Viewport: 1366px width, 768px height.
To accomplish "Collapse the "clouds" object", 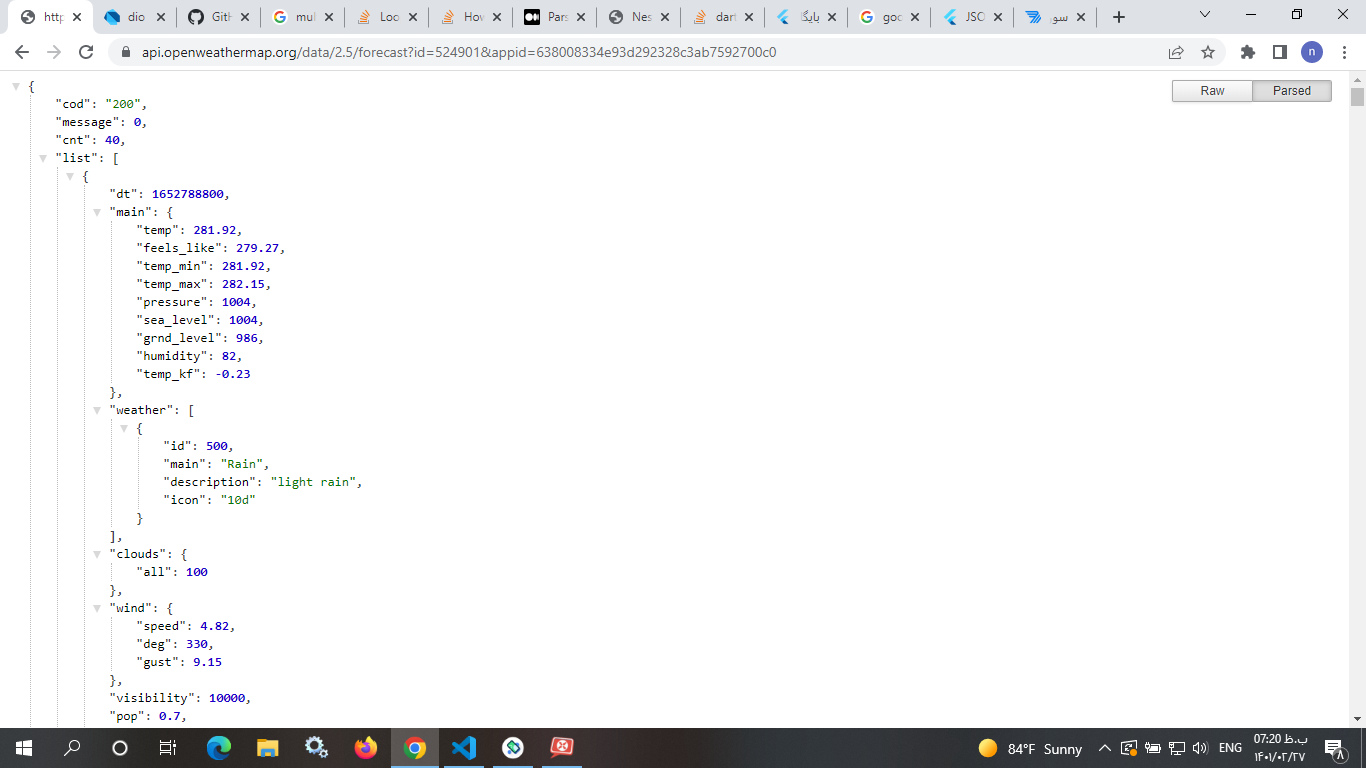I will click(97, 554).
